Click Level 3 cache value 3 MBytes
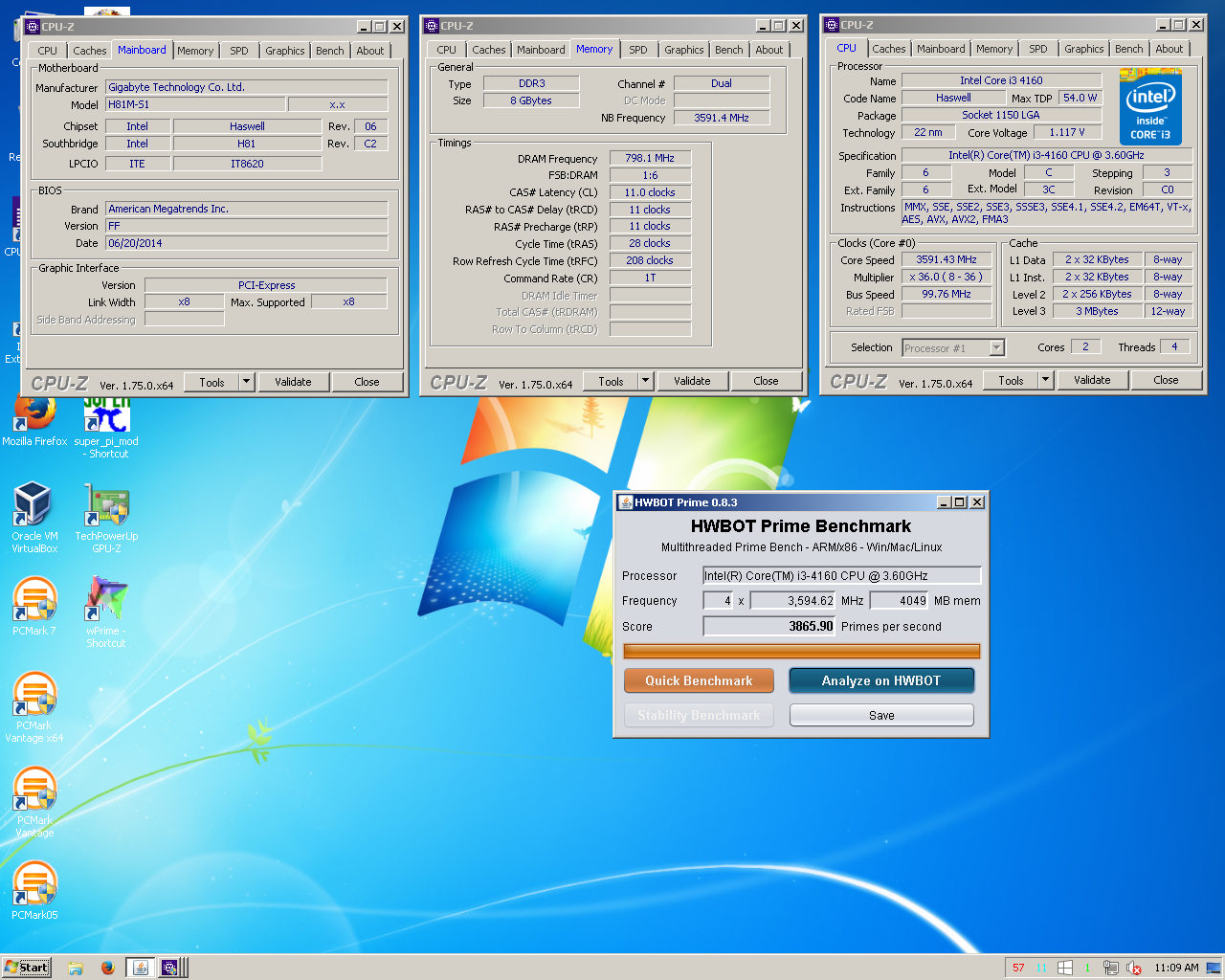This screenshot has height=980, width=1225. click(x=1098, y=311)
